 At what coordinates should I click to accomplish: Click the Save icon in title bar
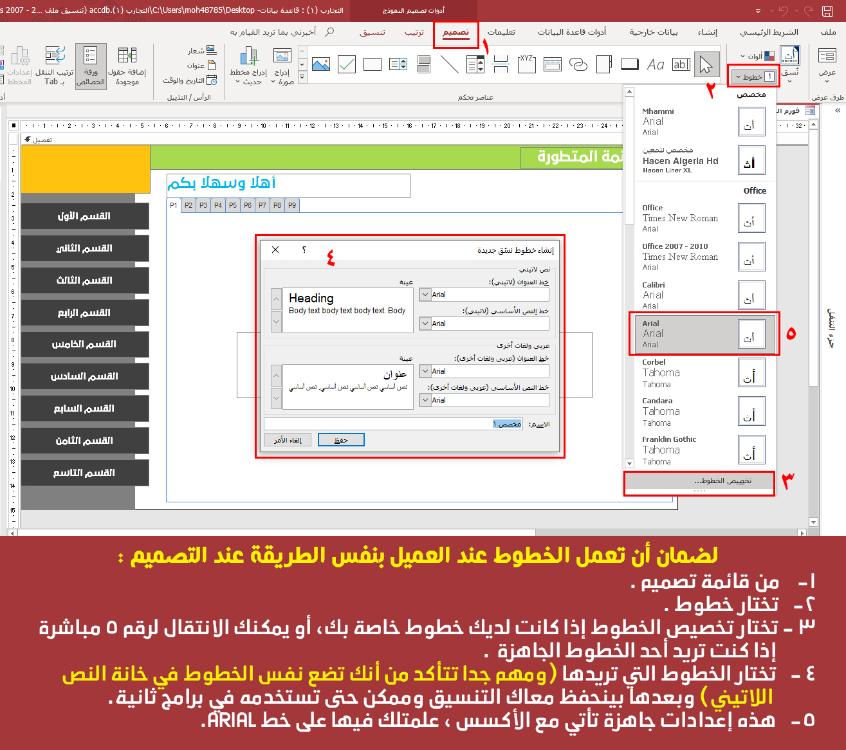827,10
